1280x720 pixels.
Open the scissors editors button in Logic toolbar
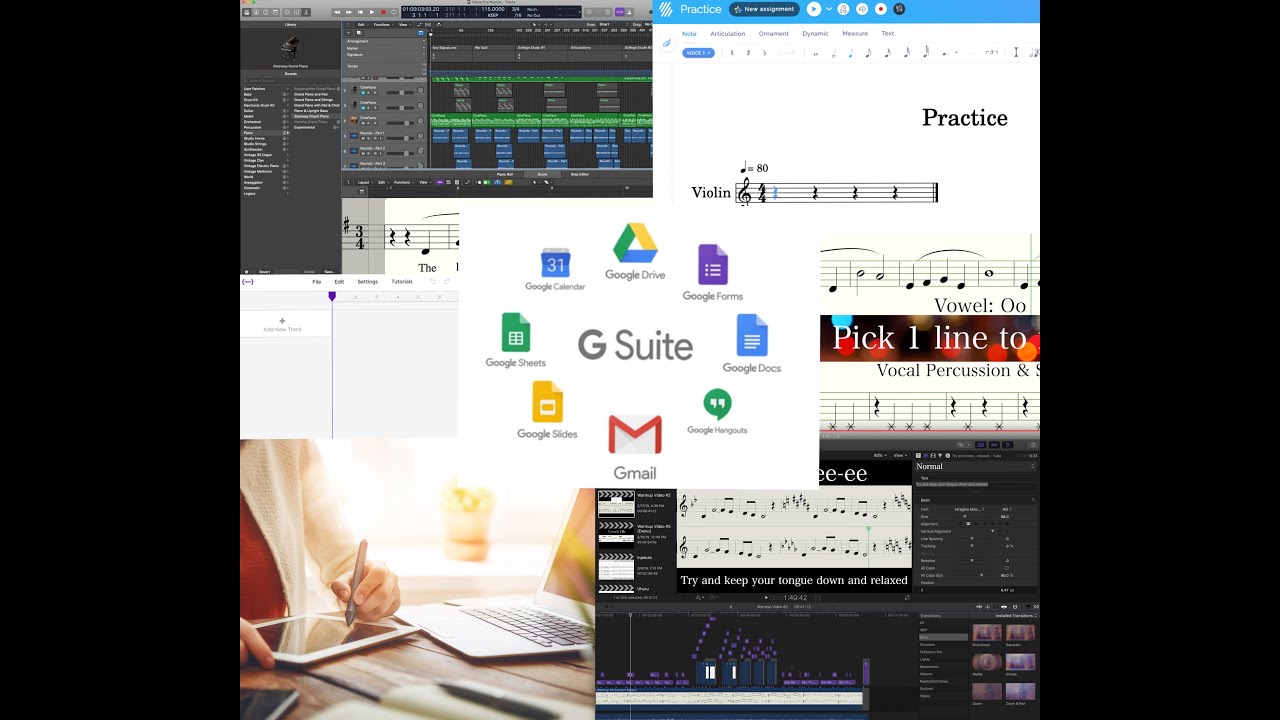[306, 12]
